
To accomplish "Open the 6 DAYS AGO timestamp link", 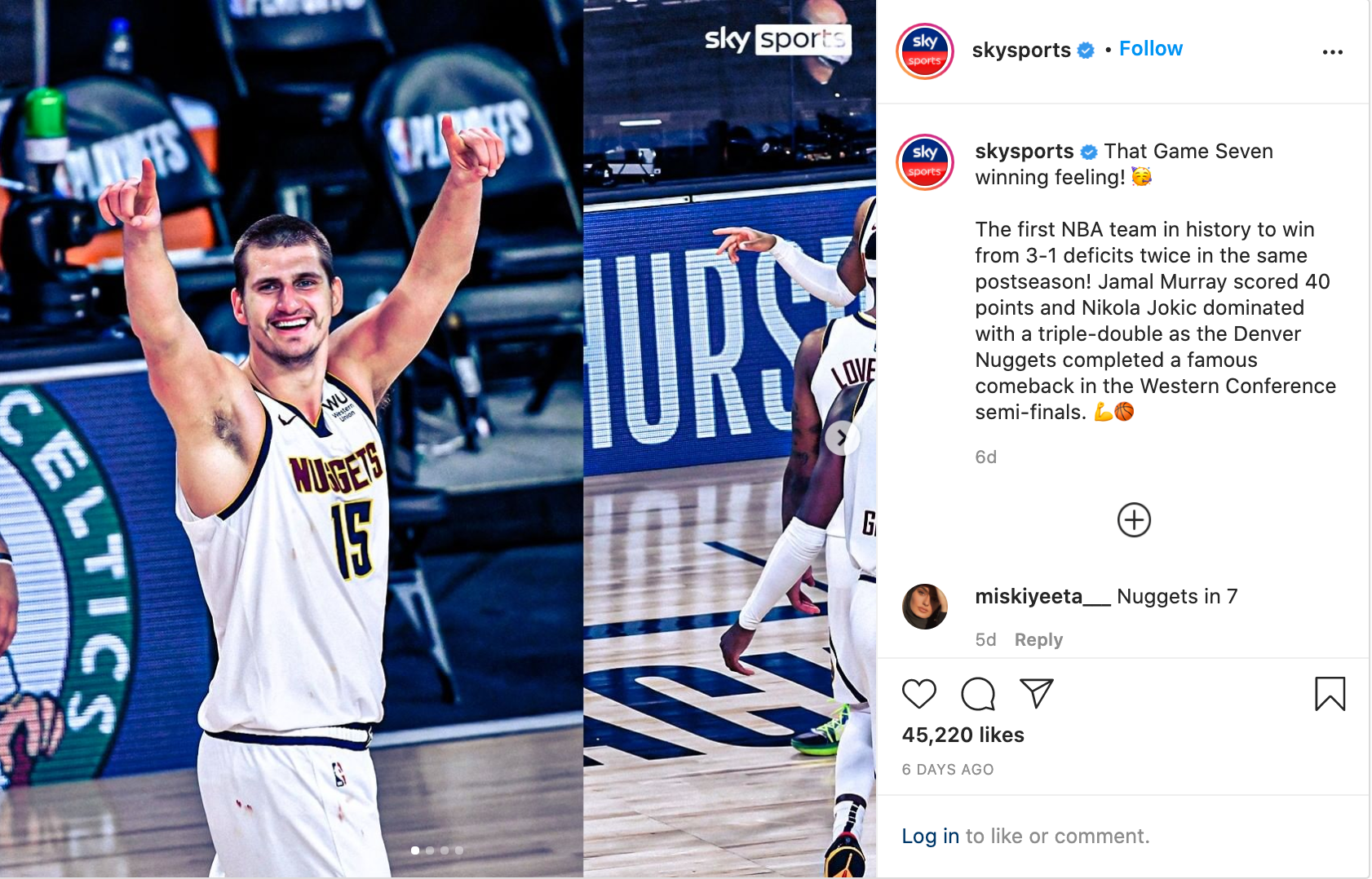I will pos(947,770).
